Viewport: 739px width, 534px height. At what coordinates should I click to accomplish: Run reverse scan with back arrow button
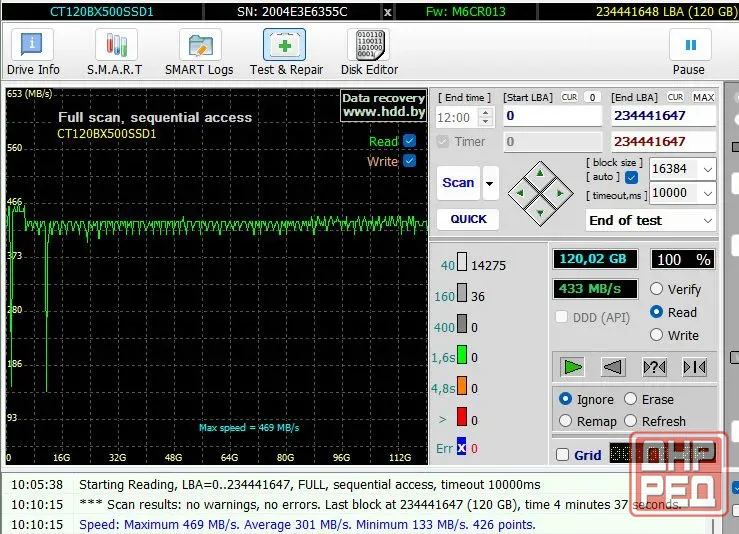[x=613, y=366]
